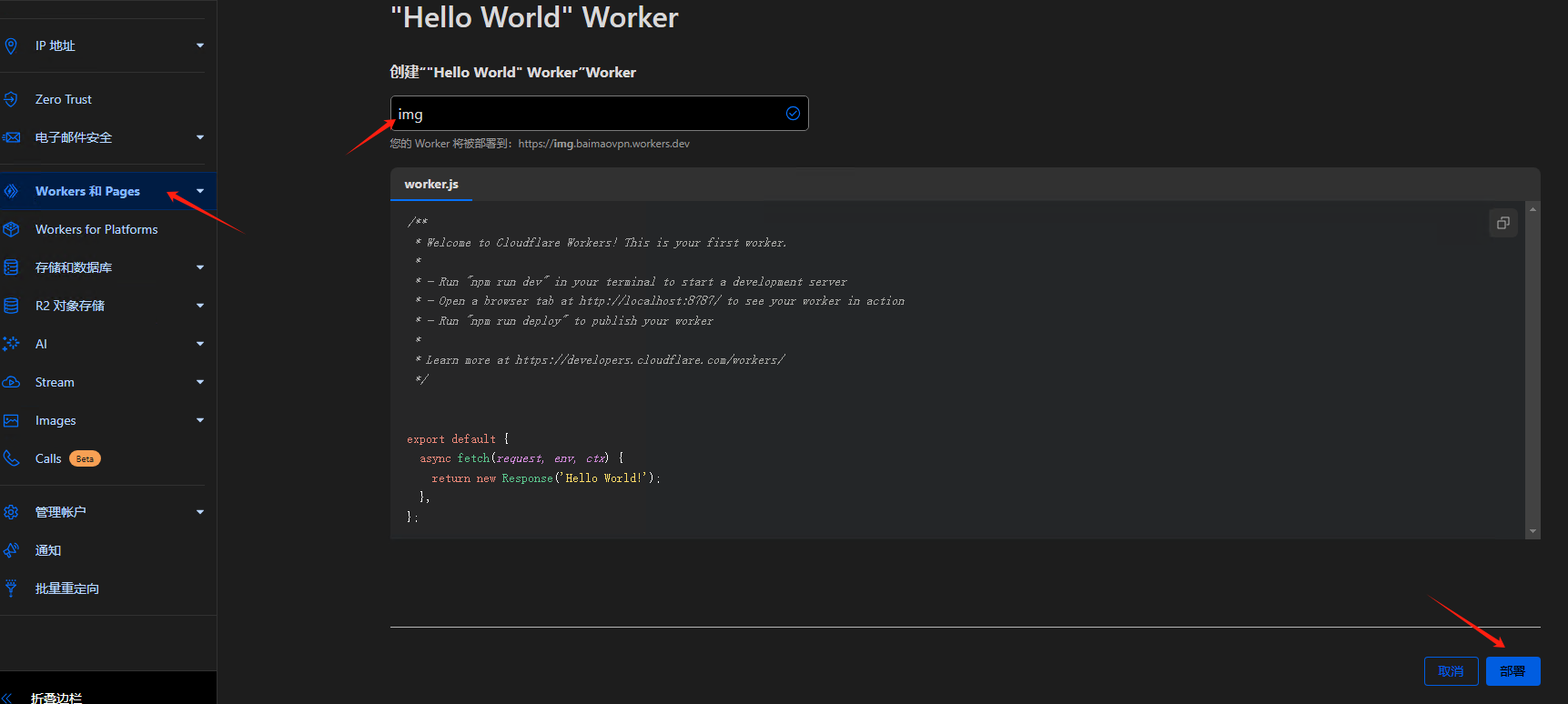Expand the R2 对象存储 dropdown arrow

coord(200,306)
